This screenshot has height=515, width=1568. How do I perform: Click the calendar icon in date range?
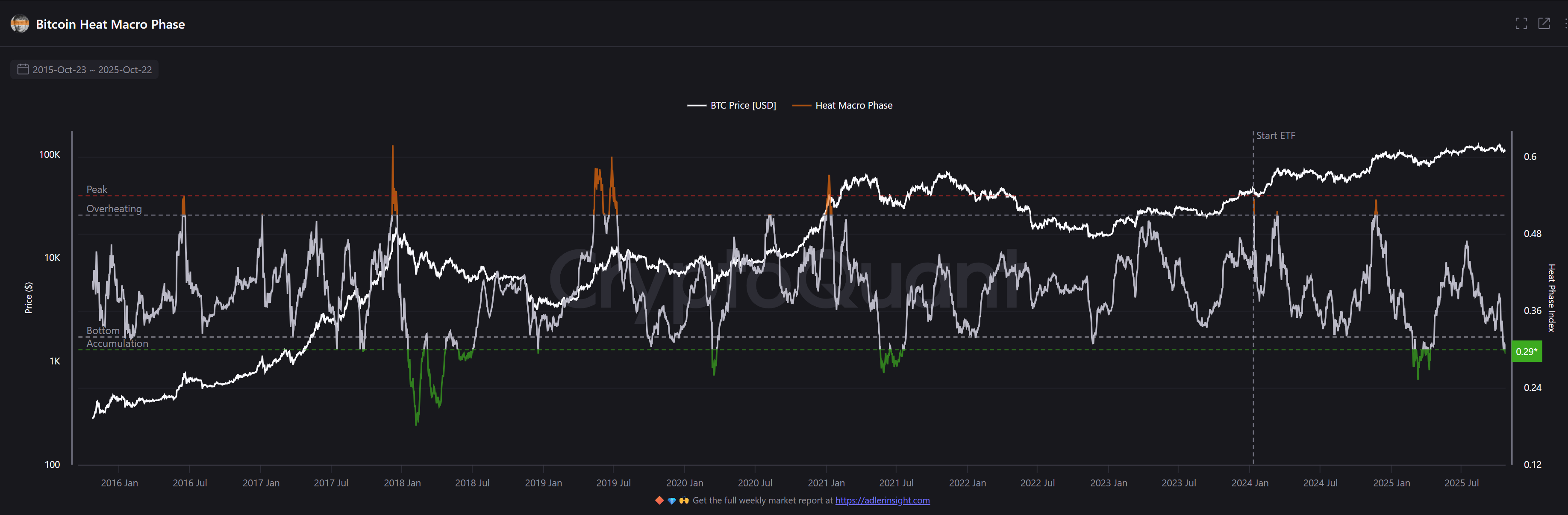click(x=23, y=69)
